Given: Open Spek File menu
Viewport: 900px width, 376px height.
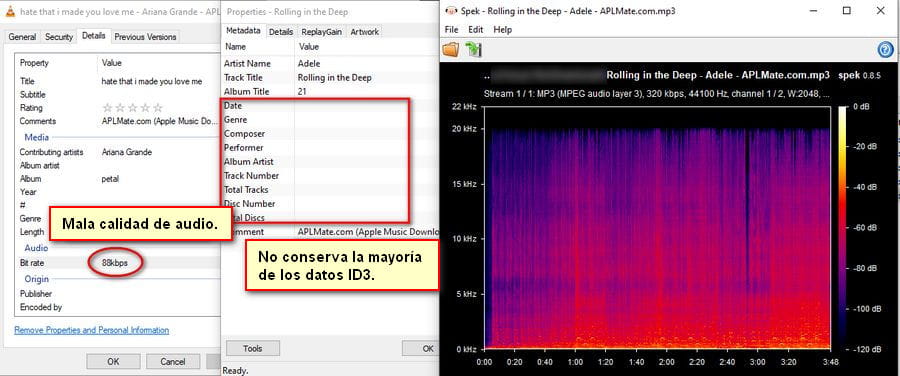Looking at the screenshot, I should pos(451,30).
